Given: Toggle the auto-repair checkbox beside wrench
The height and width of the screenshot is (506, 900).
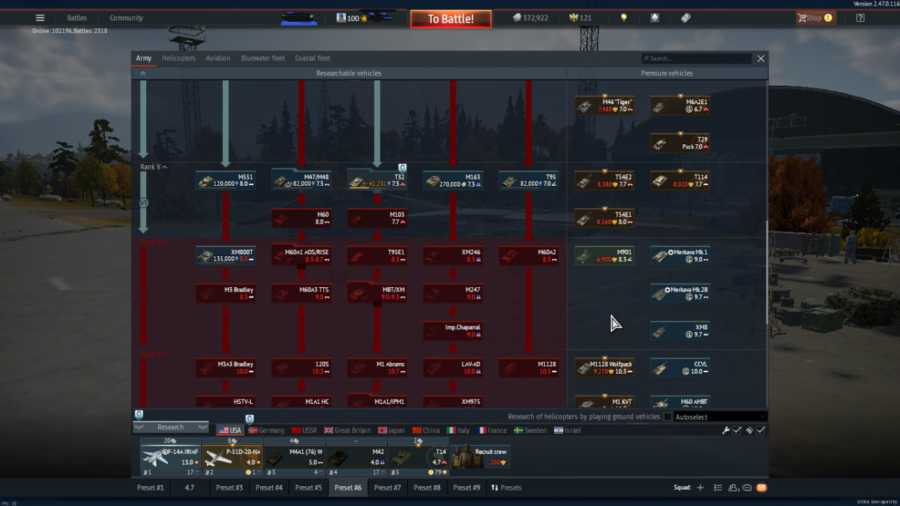Looking at the screenshot, I should tap(737, 430).
